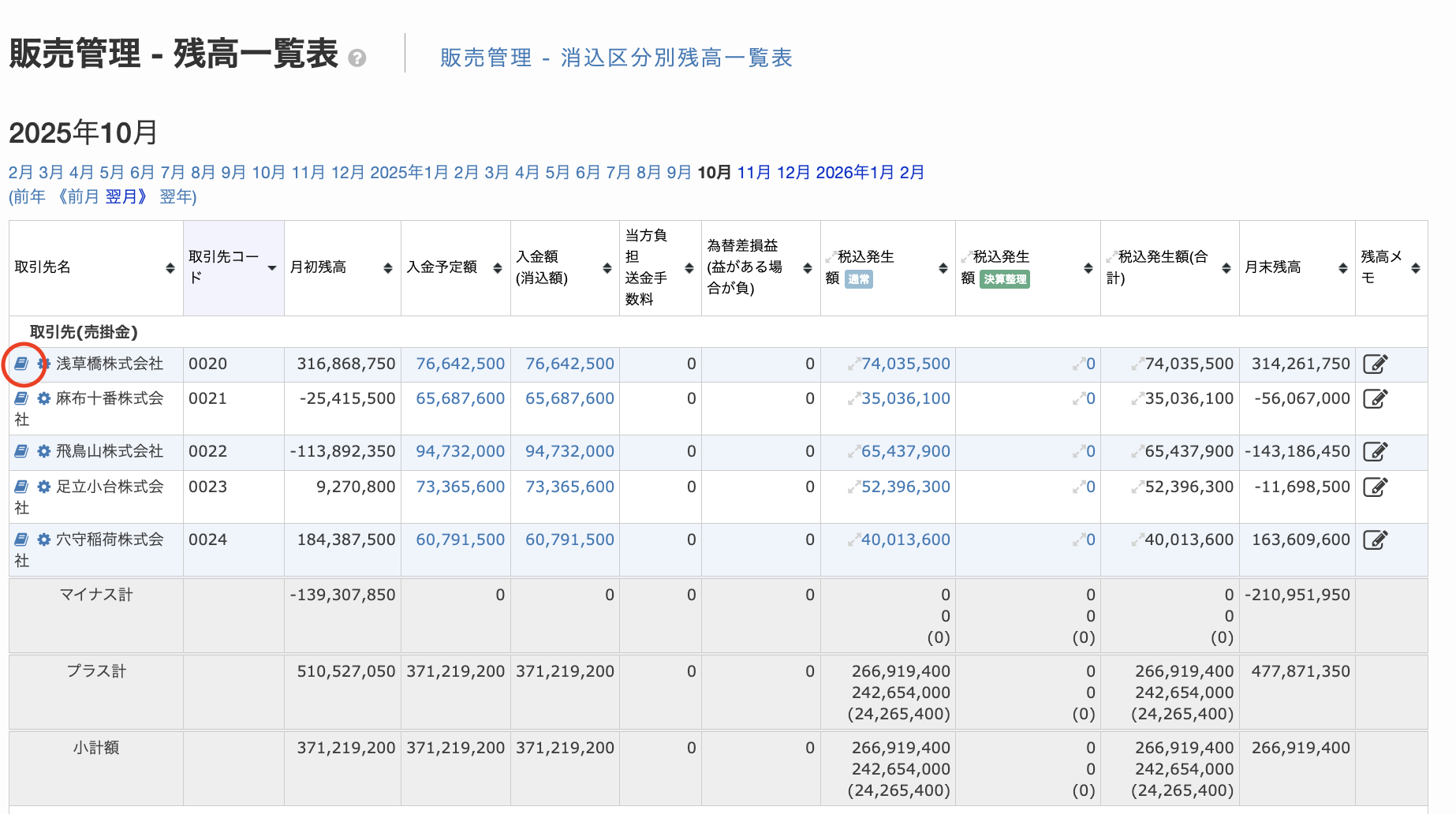Open 入金予定額 60,791,500 link
The image size is (1456, 814).
tap(460, 540)
